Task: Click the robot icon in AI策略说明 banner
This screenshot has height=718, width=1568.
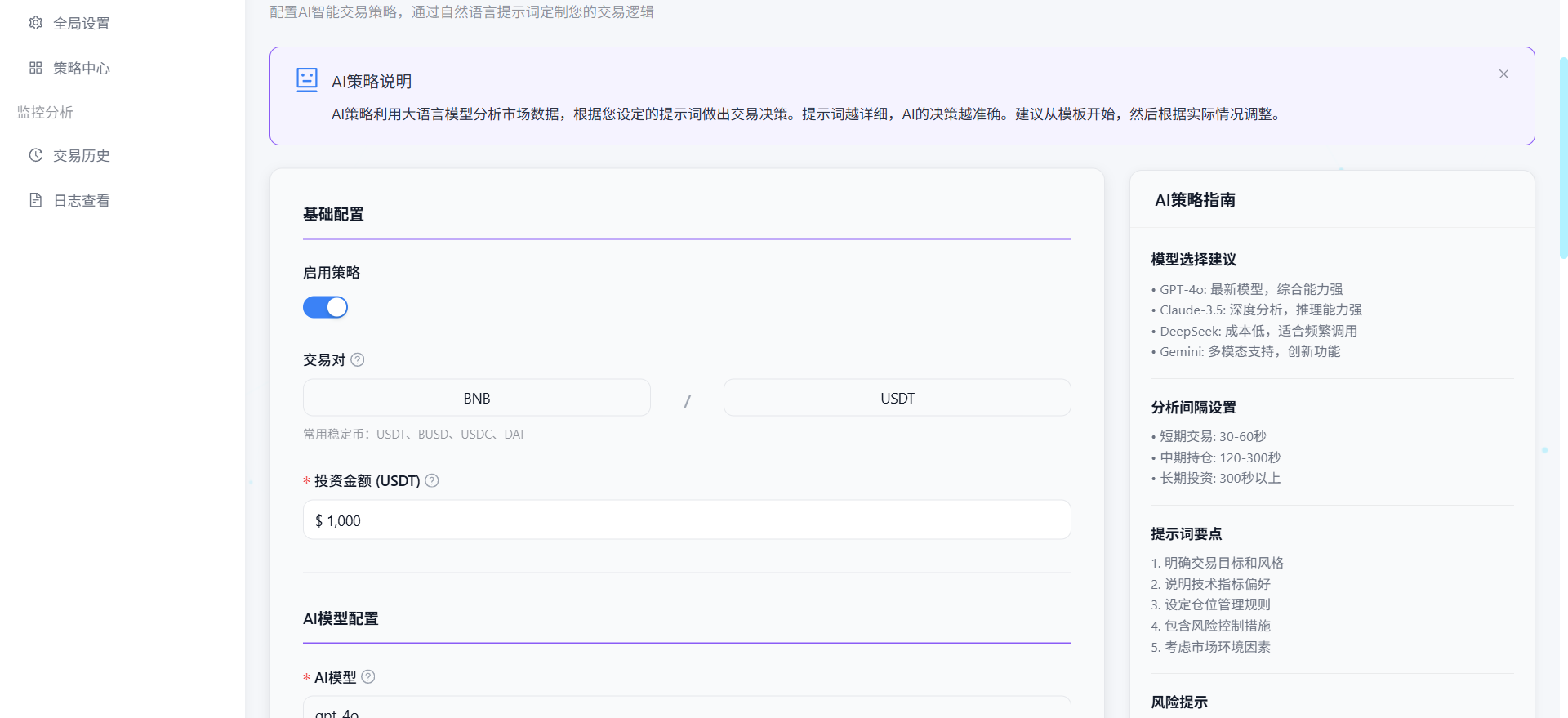Action: click(307, 80)
